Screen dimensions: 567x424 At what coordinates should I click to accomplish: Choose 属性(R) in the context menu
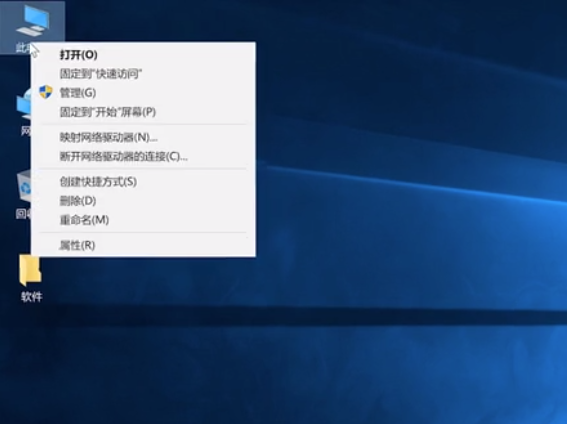[144, 245]
